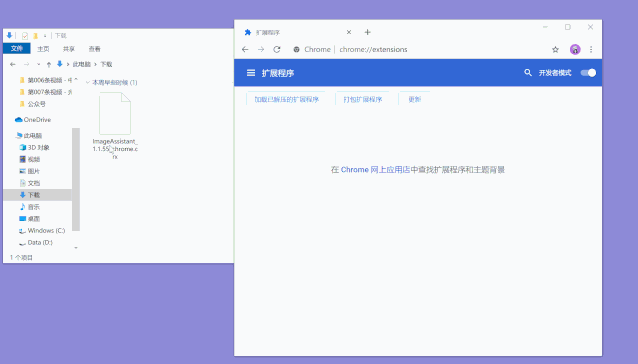
Task: Open 3D 对象 in the navigation pane
Action: pos(35,147)
